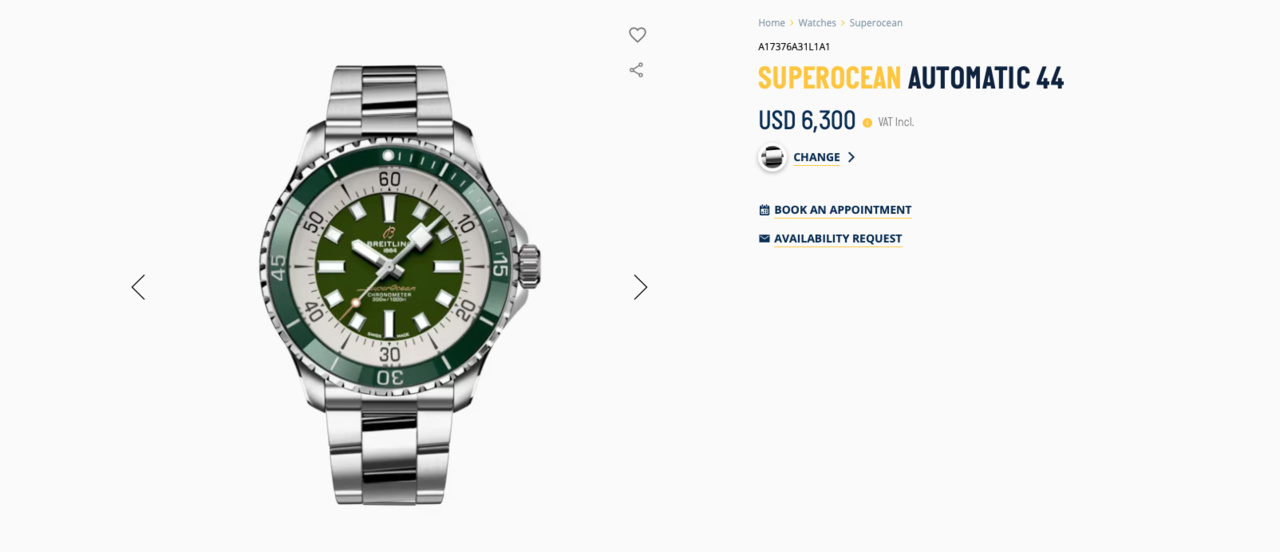Click the Superocean Automatic 44 title

(911, 77)
